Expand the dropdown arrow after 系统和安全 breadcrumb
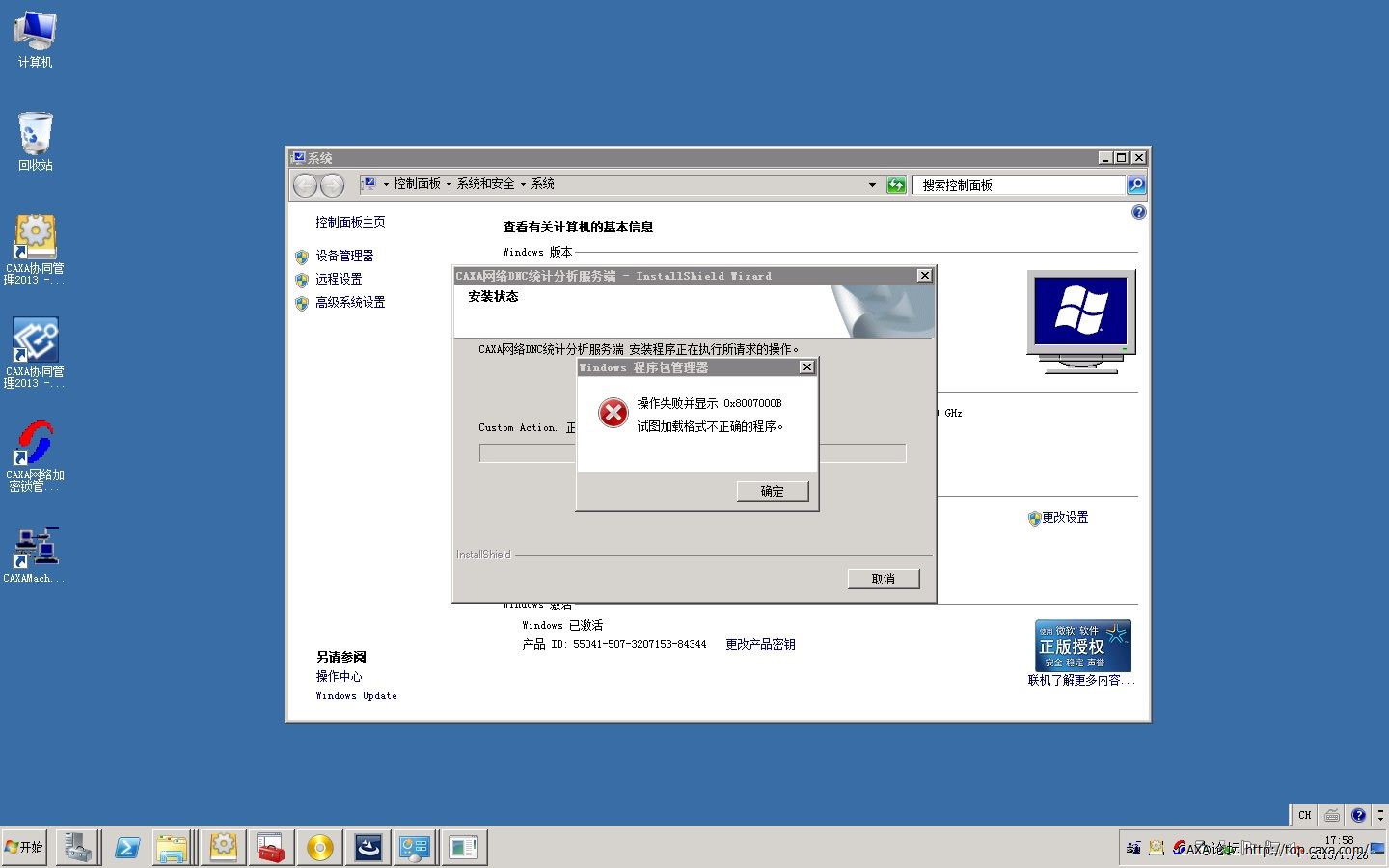The height and width of the screenshot is (868, 1389). 523,184
